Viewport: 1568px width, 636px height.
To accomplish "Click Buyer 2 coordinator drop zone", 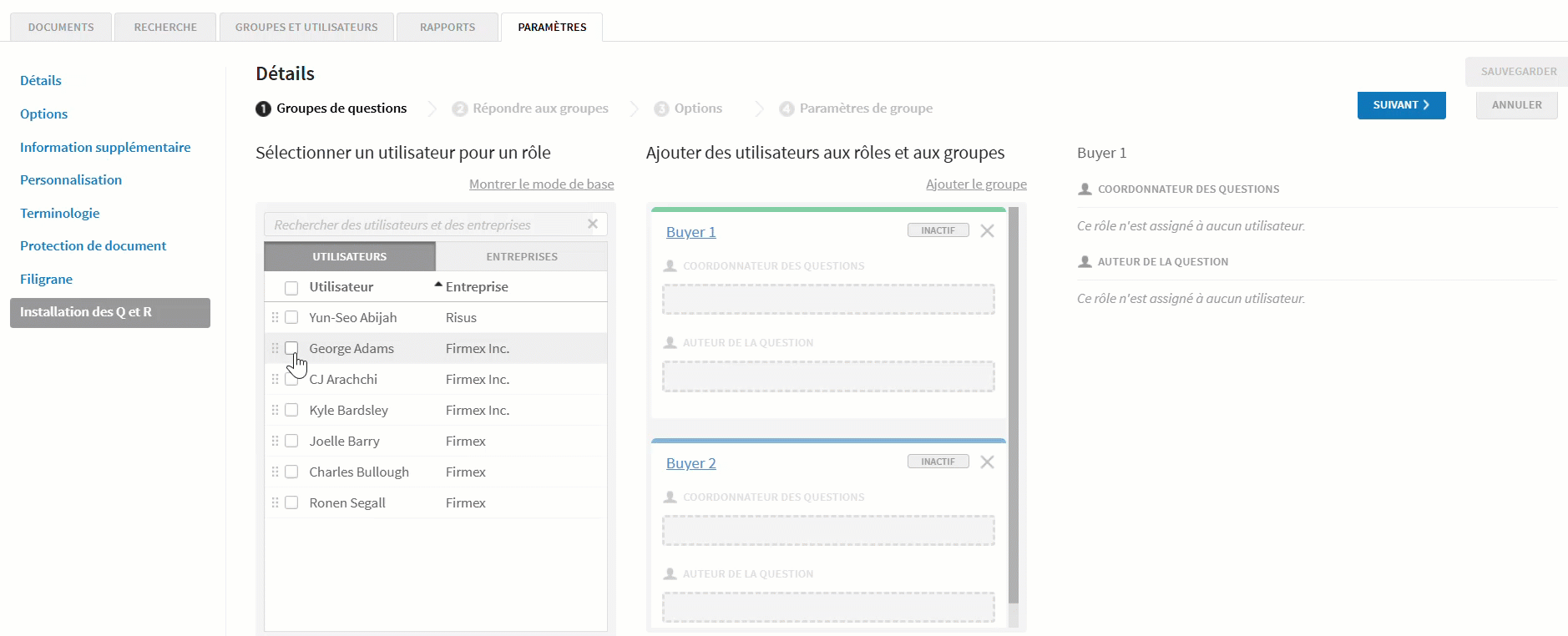I will click(x=828, y=531).
